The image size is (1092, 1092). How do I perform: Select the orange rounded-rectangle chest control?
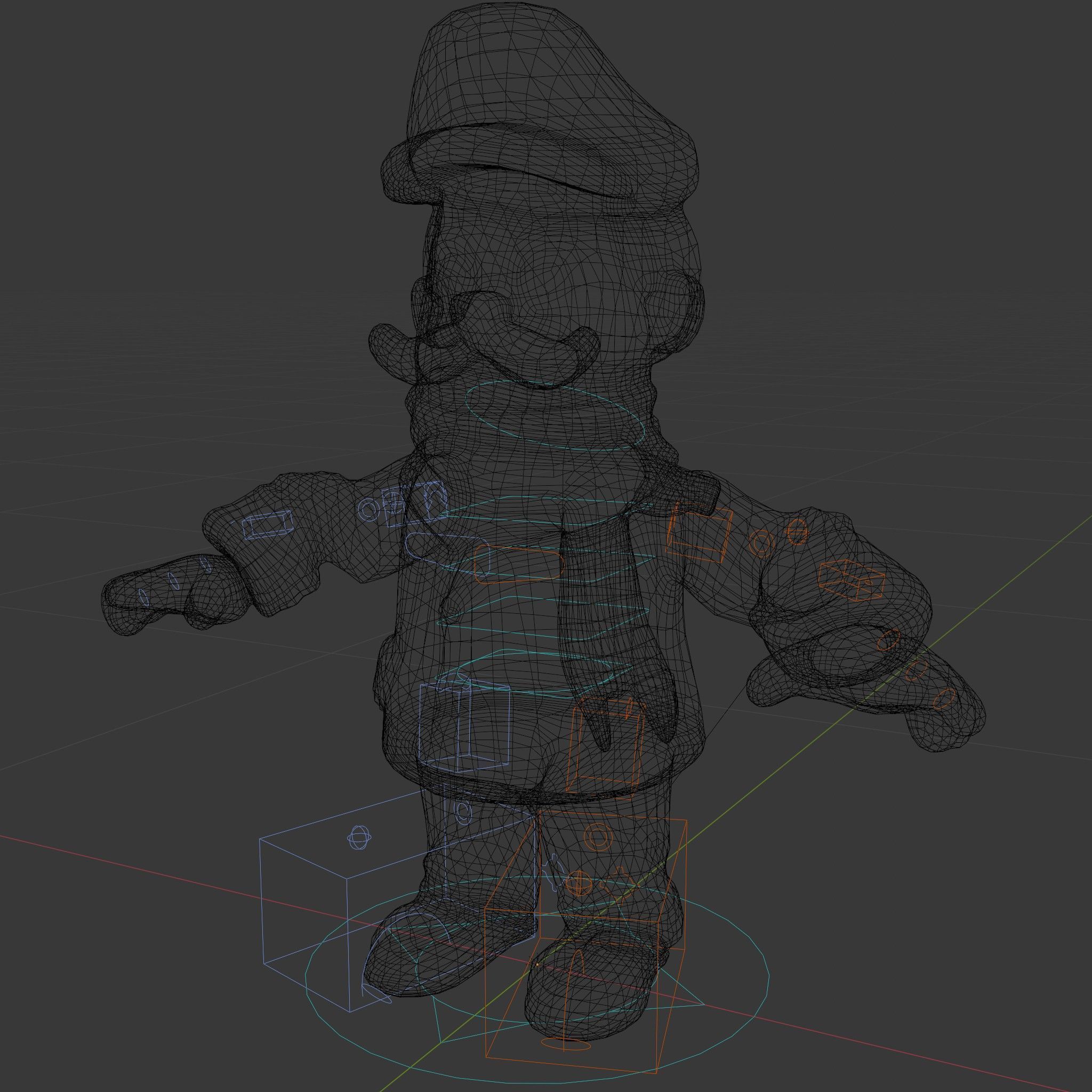[518, 564]
